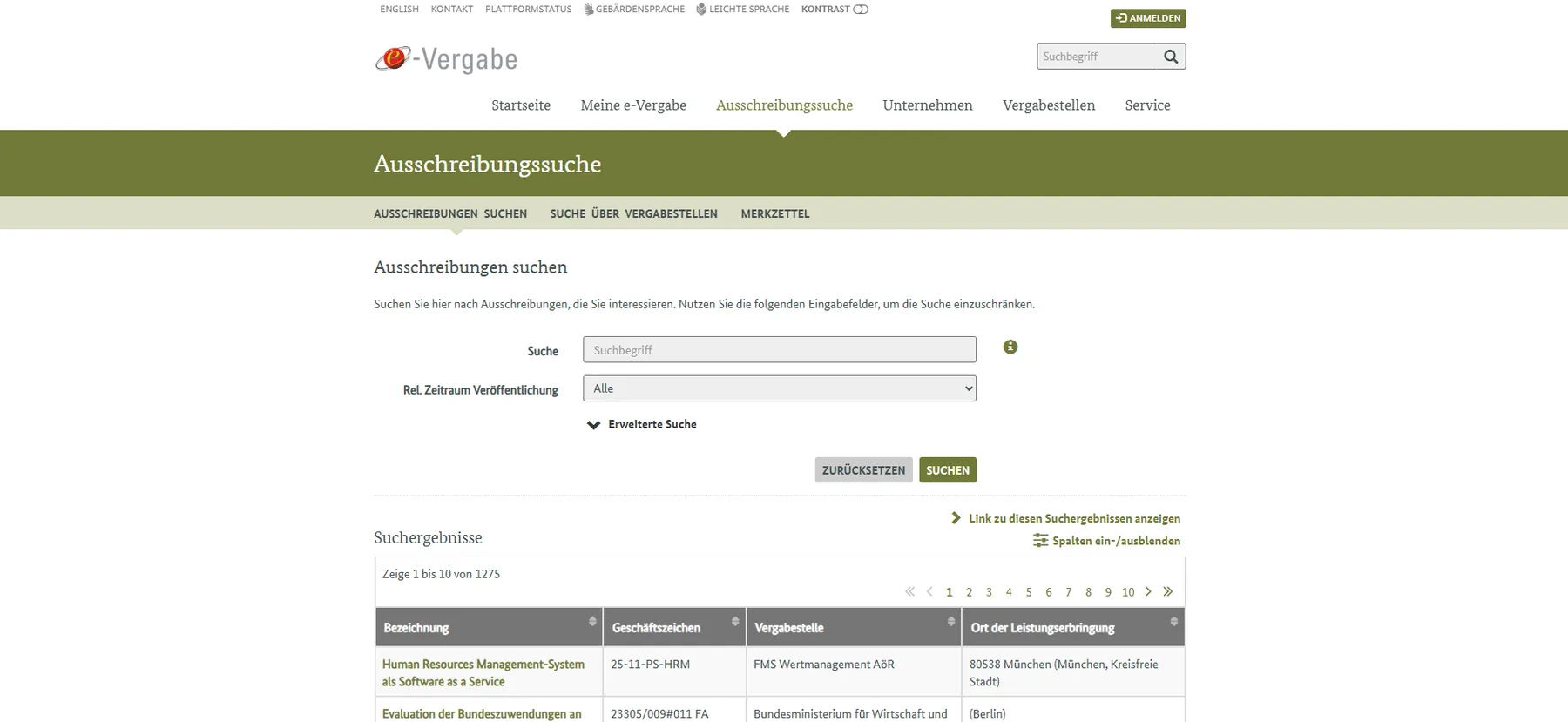Click the magnifier search icon in header
The height and width of the screenshot is (722, 1568).
coord(1171,57)
